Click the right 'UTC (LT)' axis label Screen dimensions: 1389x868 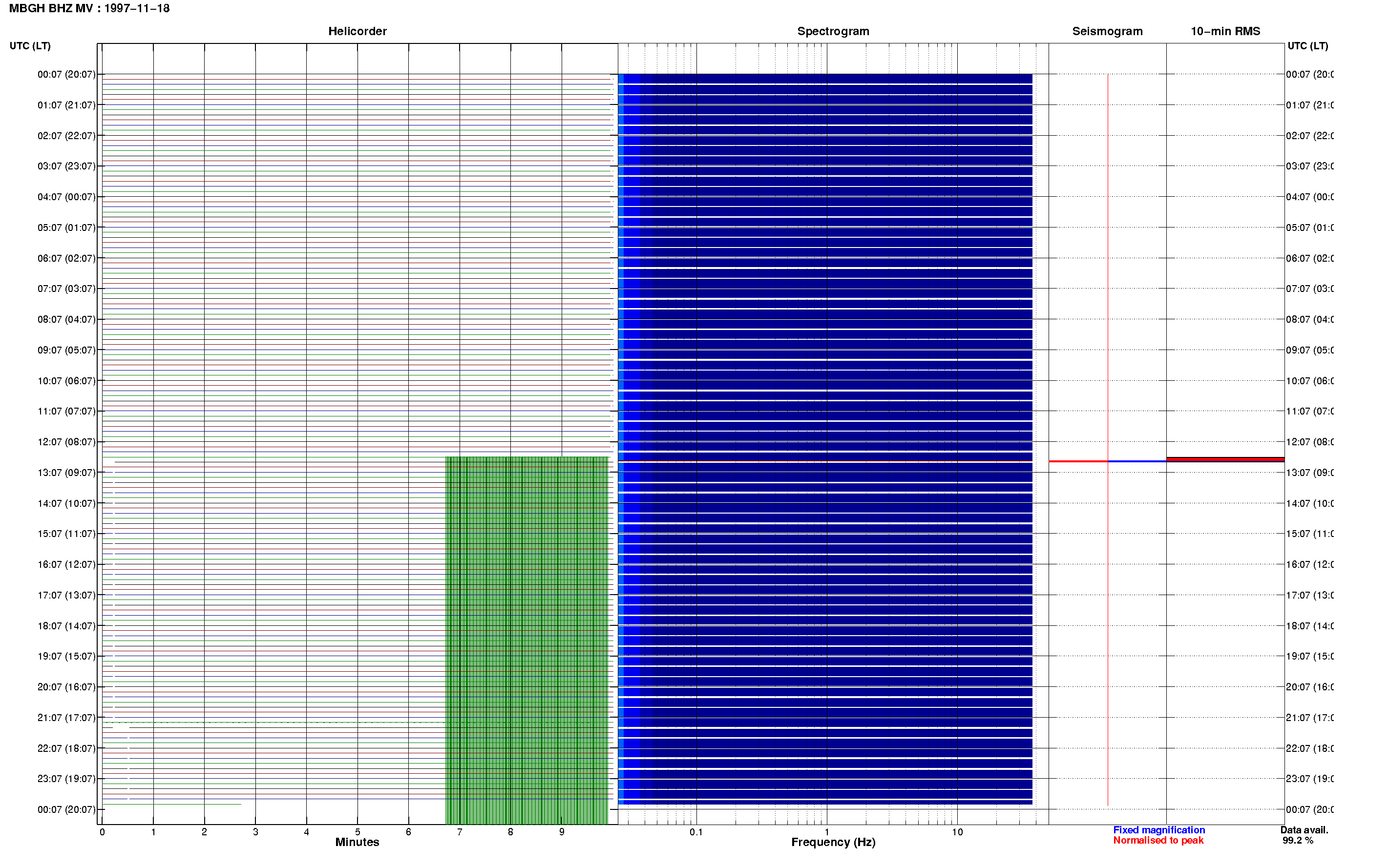[x=1307, y=46]
